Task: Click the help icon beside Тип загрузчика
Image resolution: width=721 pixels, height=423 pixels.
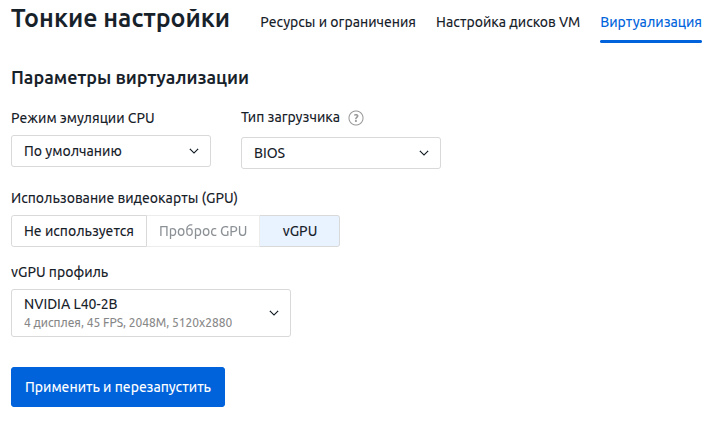Action: click(356, 118)
